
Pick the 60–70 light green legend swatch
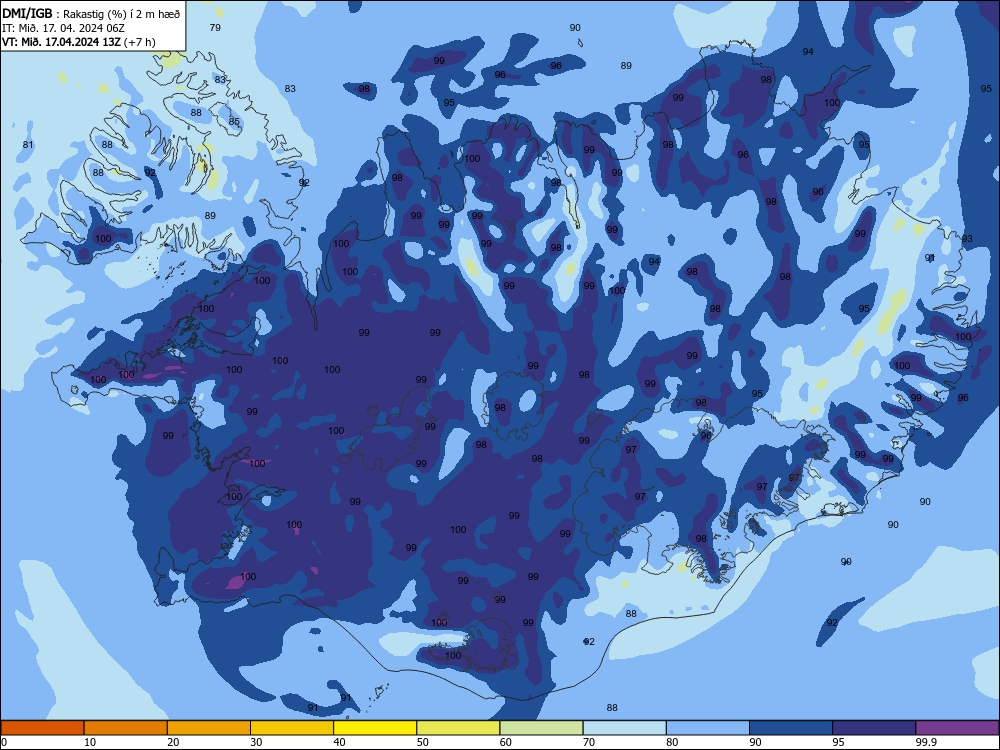(x=541, y=728)
